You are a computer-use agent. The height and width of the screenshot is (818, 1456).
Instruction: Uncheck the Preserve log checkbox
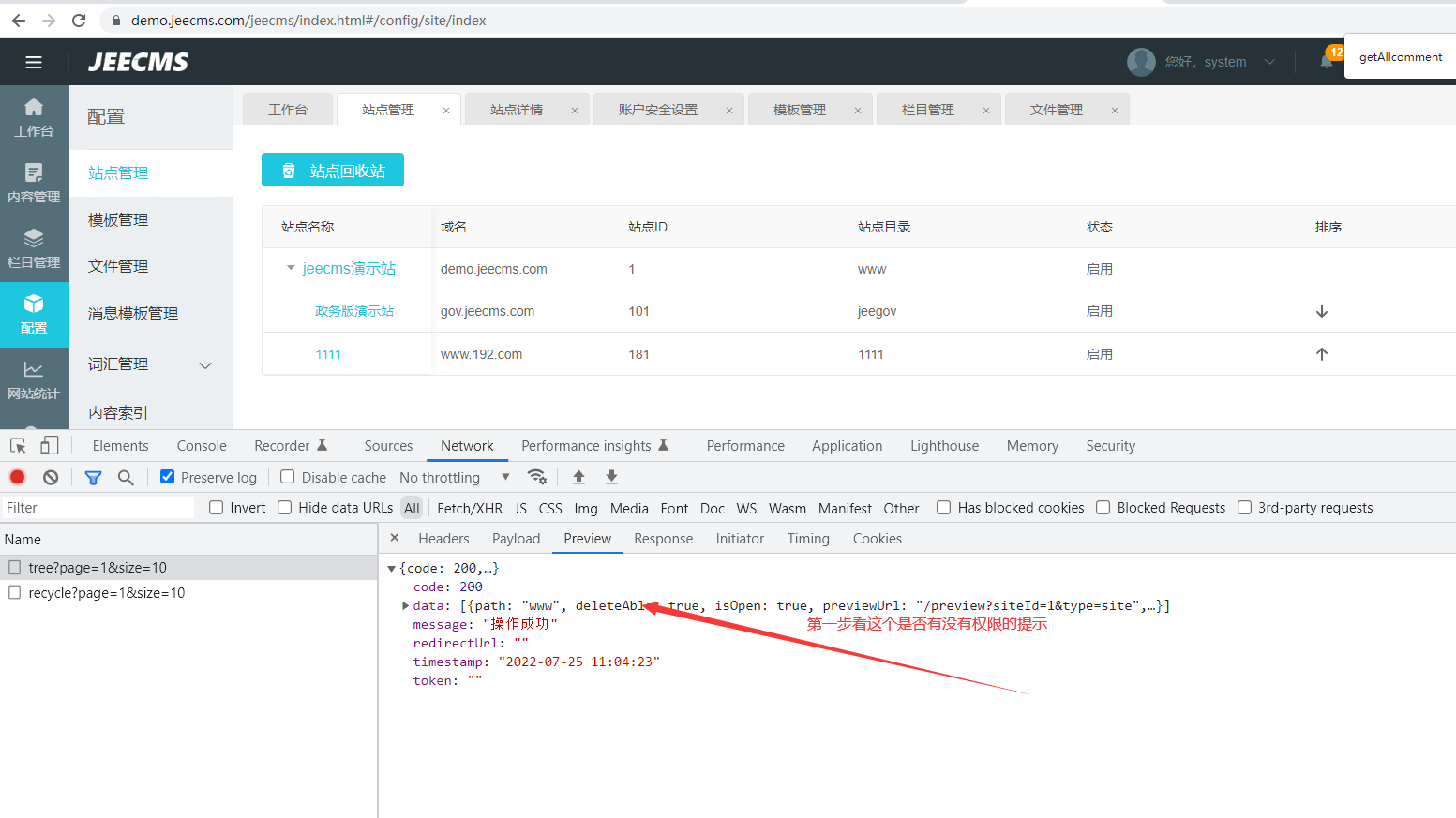(168, 477)
